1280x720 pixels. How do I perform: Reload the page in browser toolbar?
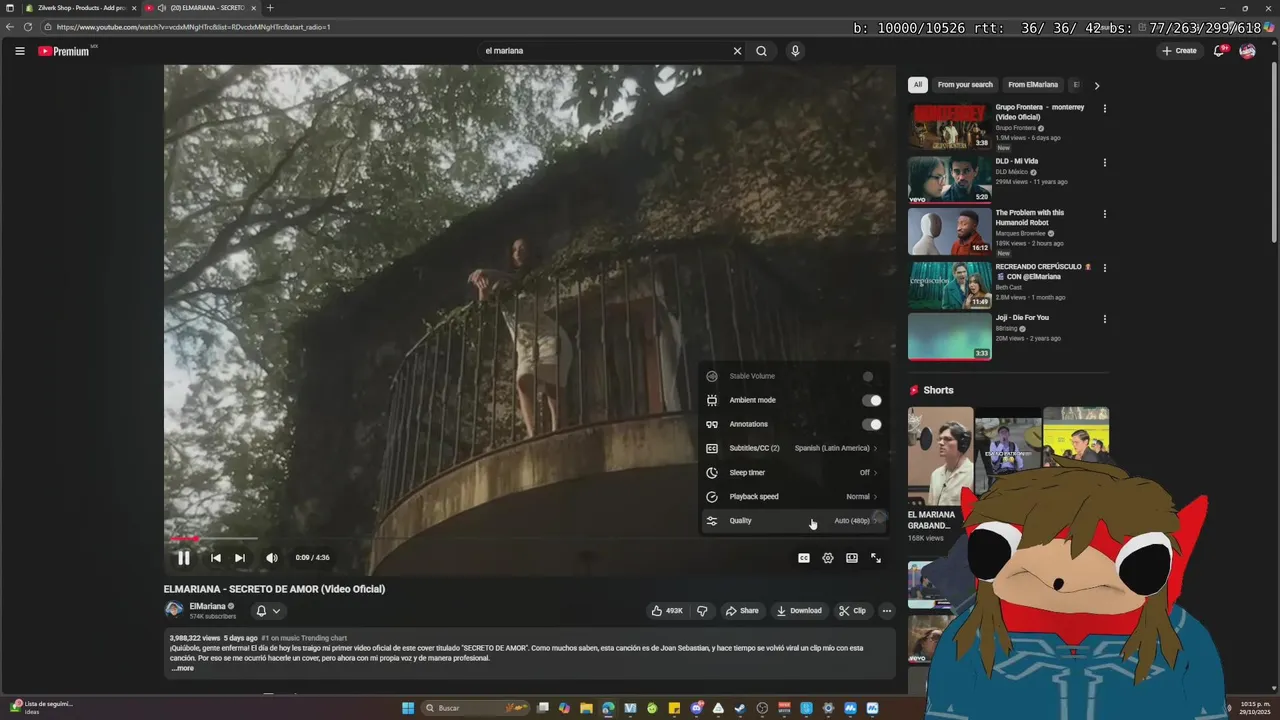[28, 27]
